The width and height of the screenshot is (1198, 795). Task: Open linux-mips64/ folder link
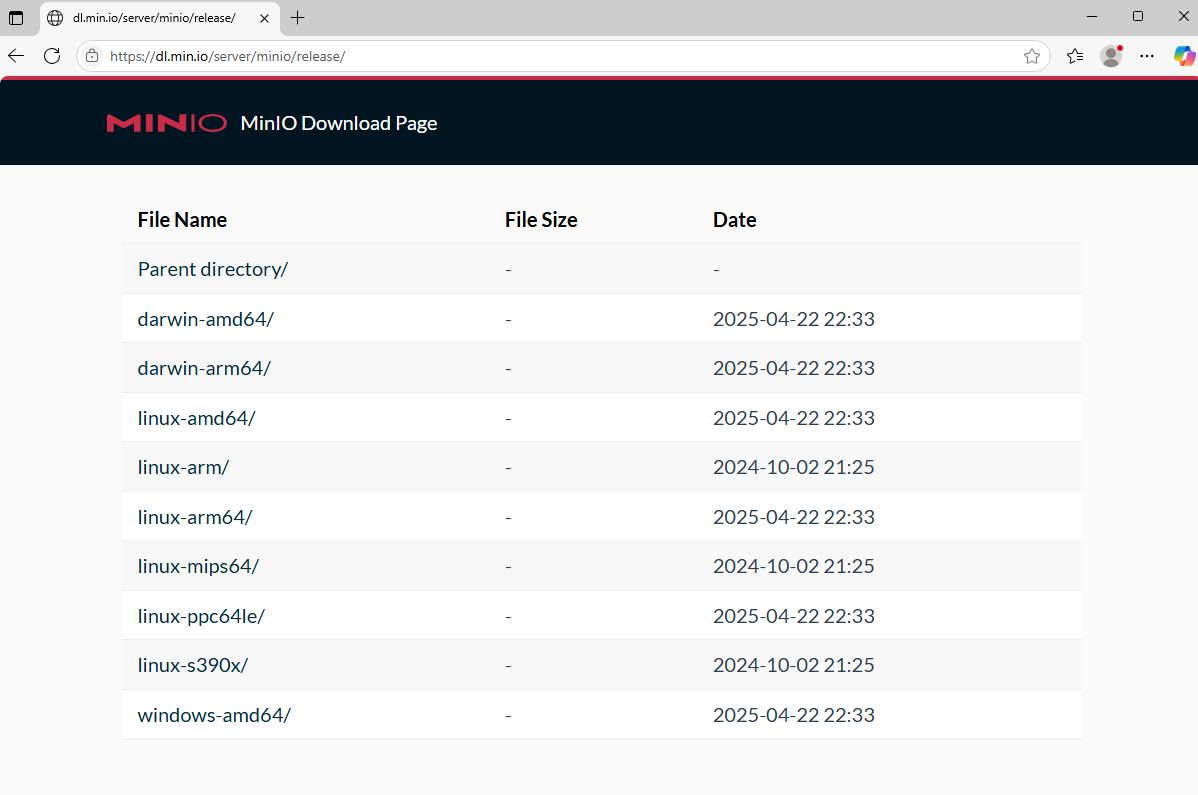199,566
